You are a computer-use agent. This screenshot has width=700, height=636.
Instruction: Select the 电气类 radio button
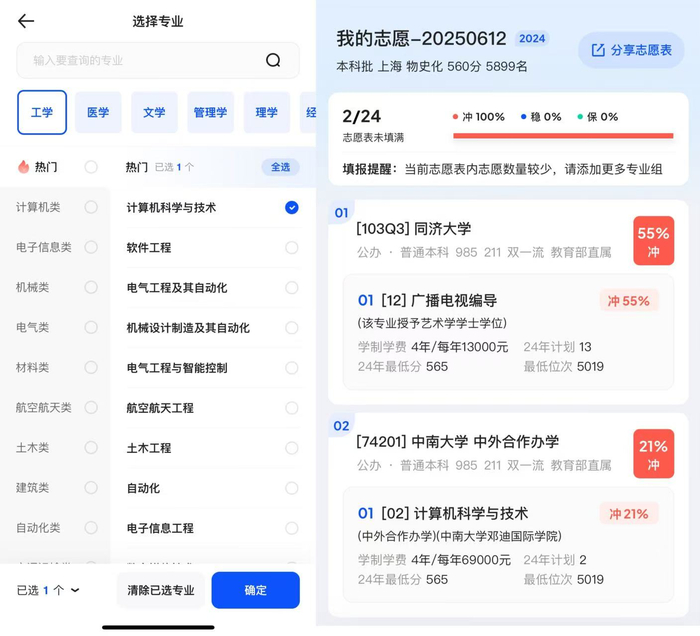91,327
